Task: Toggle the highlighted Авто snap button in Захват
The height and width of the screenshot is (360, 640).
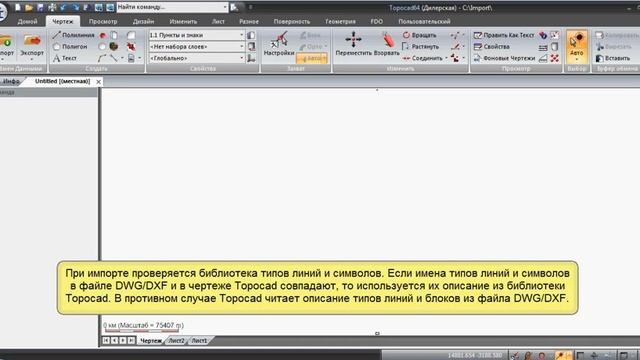Action: click(x=311, y=58)
